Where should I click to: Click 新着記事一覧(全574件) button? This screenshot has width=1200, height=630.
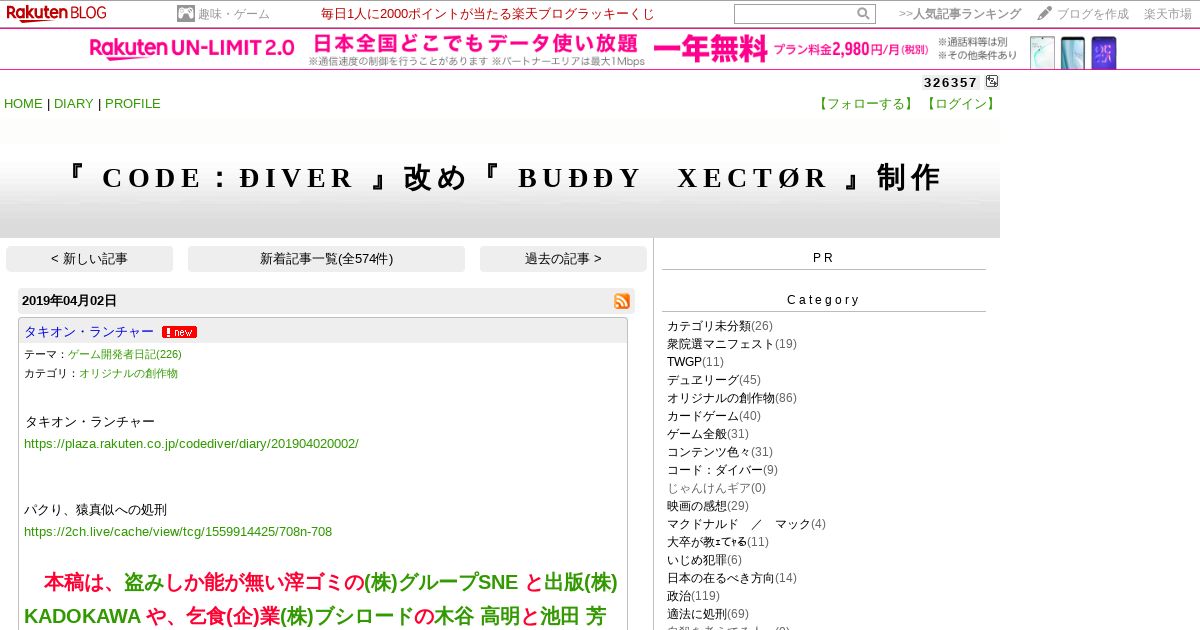[x=326, y=259]
